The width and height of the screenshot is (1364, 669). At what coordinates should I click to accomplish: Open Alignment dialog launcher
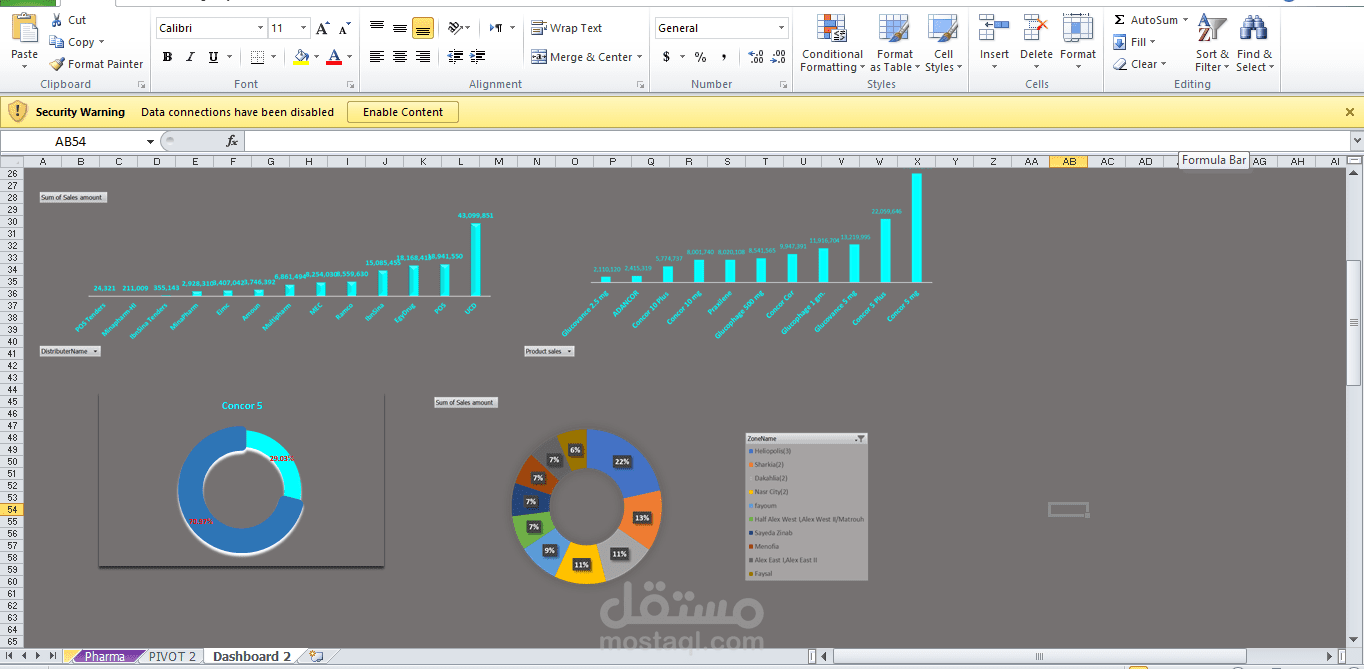(x=640, y=85)
